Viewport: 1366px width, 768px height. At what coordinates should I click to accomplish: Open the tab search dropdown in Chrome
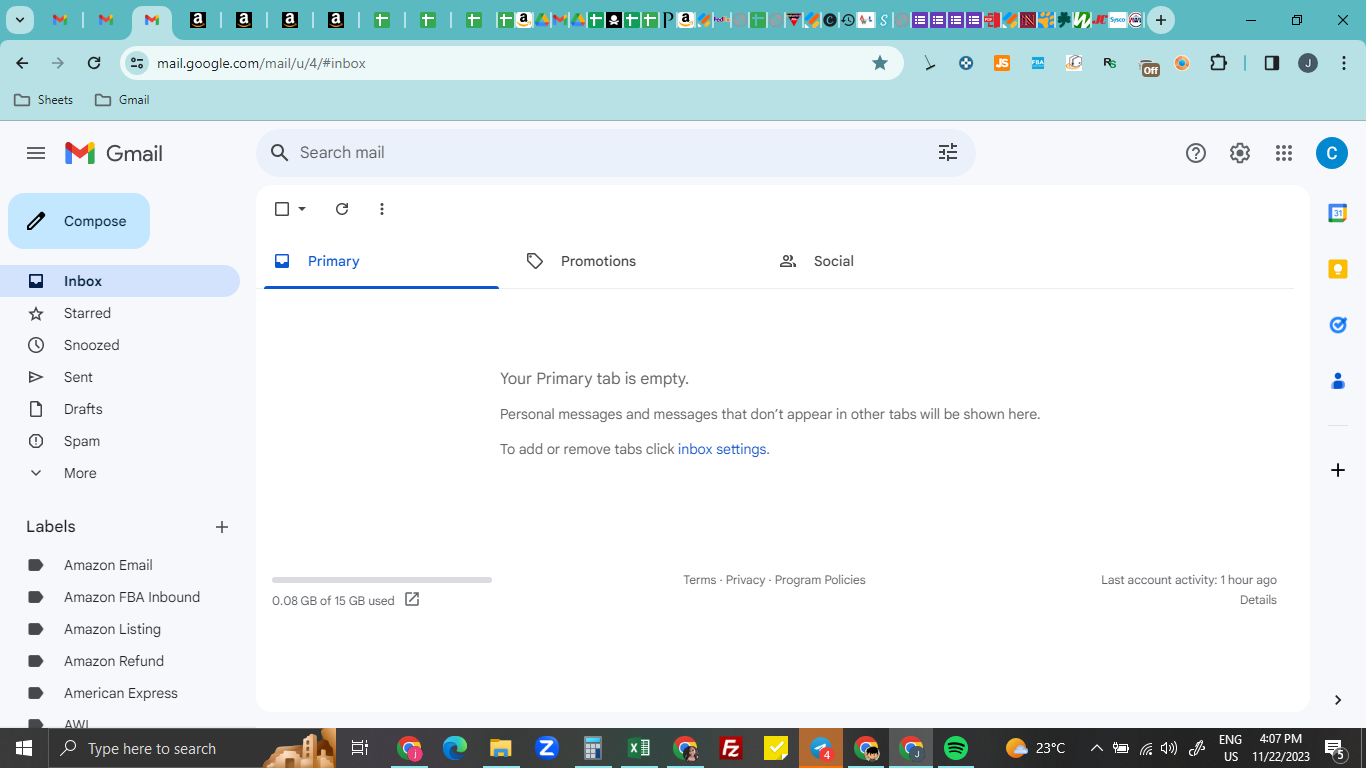pos(20,20)
